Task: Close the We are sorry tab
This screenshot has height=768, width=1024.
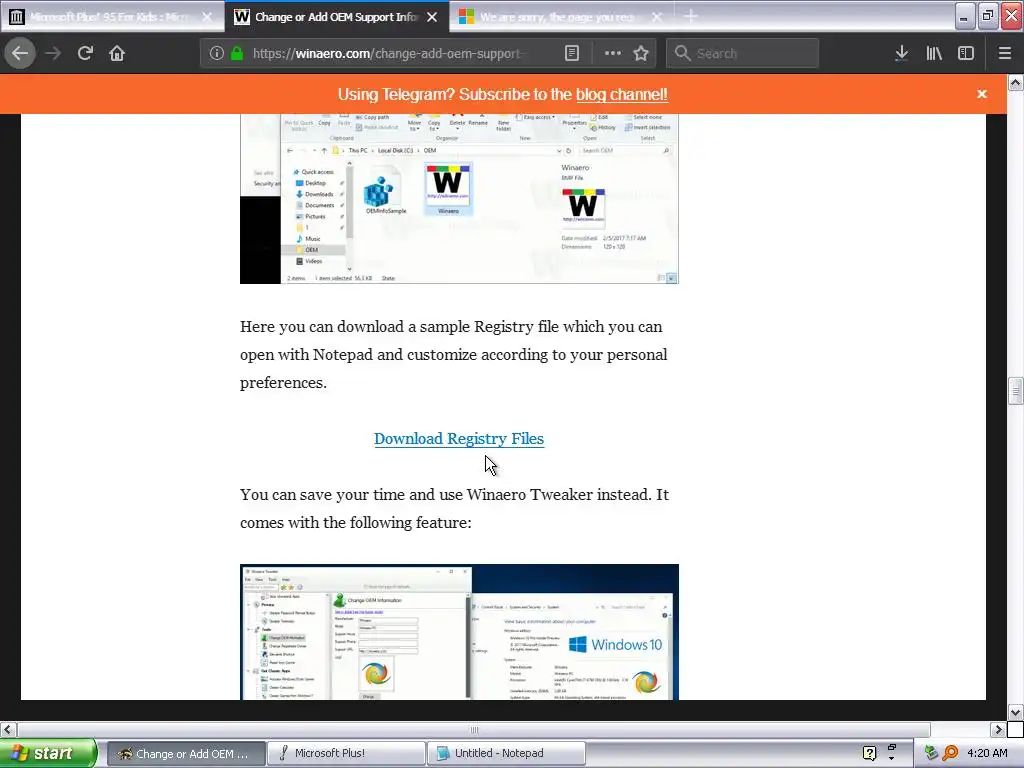Action: 657,17
